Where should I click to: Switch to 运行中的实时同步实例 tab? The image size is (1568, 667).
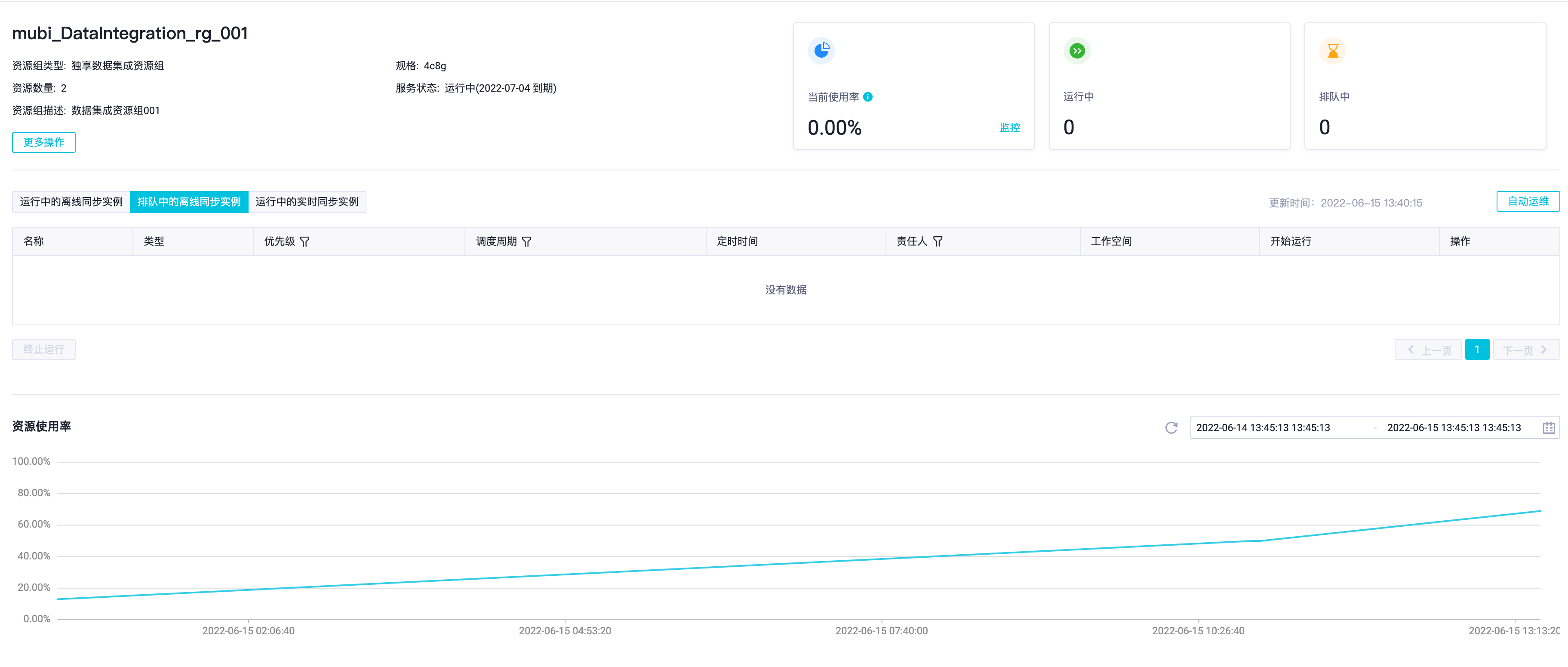307,202
